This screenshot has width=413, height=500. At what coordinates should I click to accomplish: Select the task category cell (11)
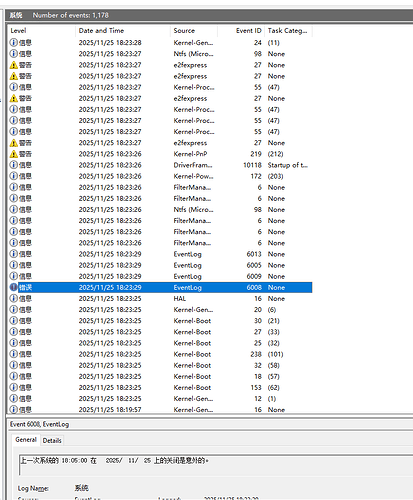274,43
